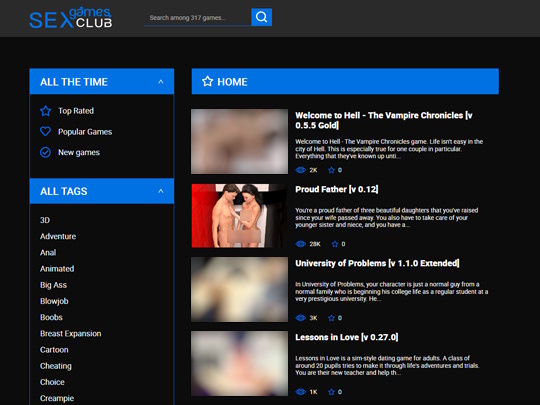Click the star icon beside Top Rated
This screenshot has height=405, width=540.
pos(45,111)
